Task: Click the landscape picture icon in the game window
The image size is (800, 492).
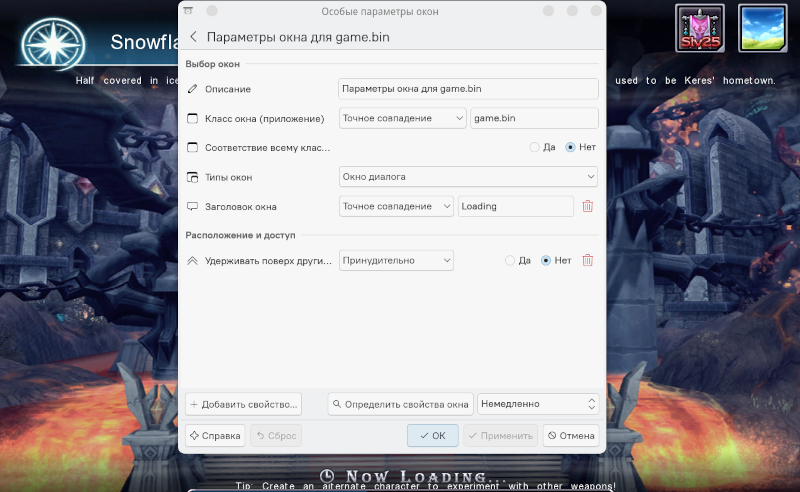Action: tap(763, 28)
